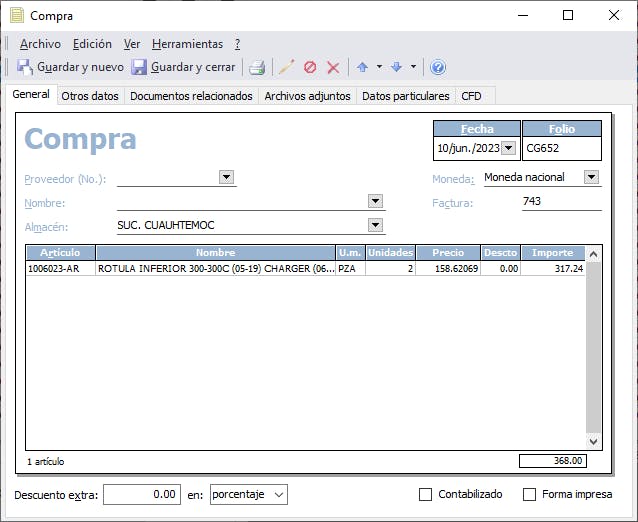The height and width of the screenshot is (522, 638).
Task: Click the pencil edit icon
Action: coord(286,67)
